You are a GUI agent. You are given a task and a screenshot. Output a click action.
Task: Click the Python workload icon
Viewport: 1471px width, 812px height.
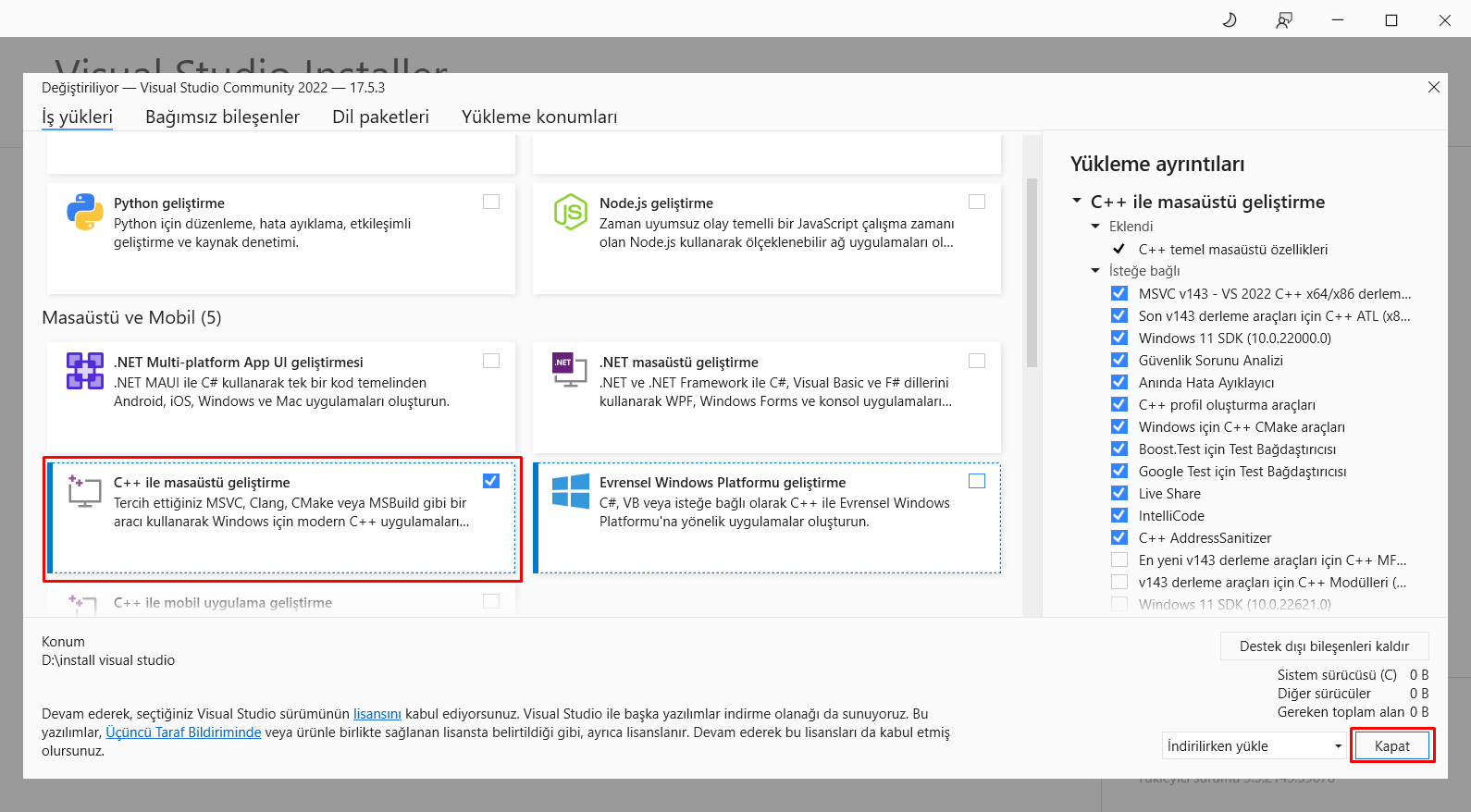click(x=85, y=212)
